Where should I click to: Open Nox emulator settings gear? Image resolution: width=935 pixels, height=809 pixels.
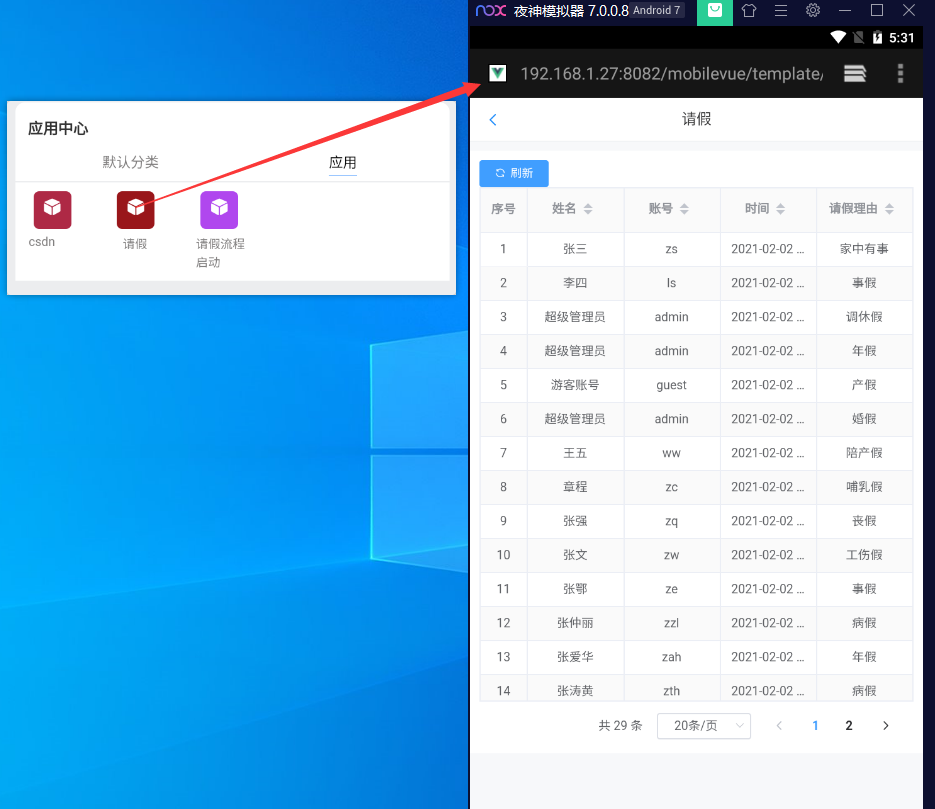813,11
